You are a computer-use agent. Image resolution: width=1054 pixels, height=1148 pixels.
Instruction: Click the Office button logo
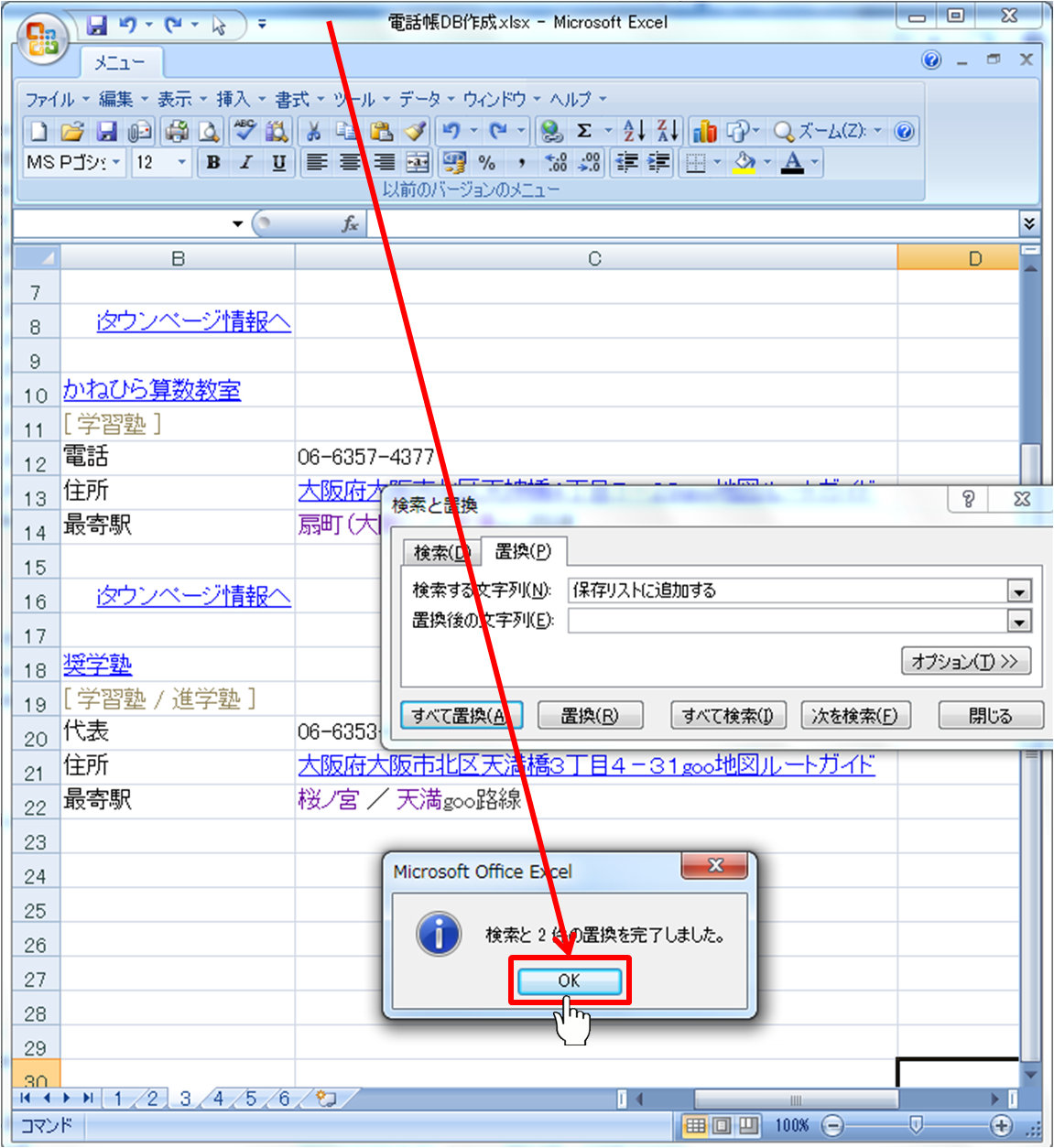pos(43,38)
